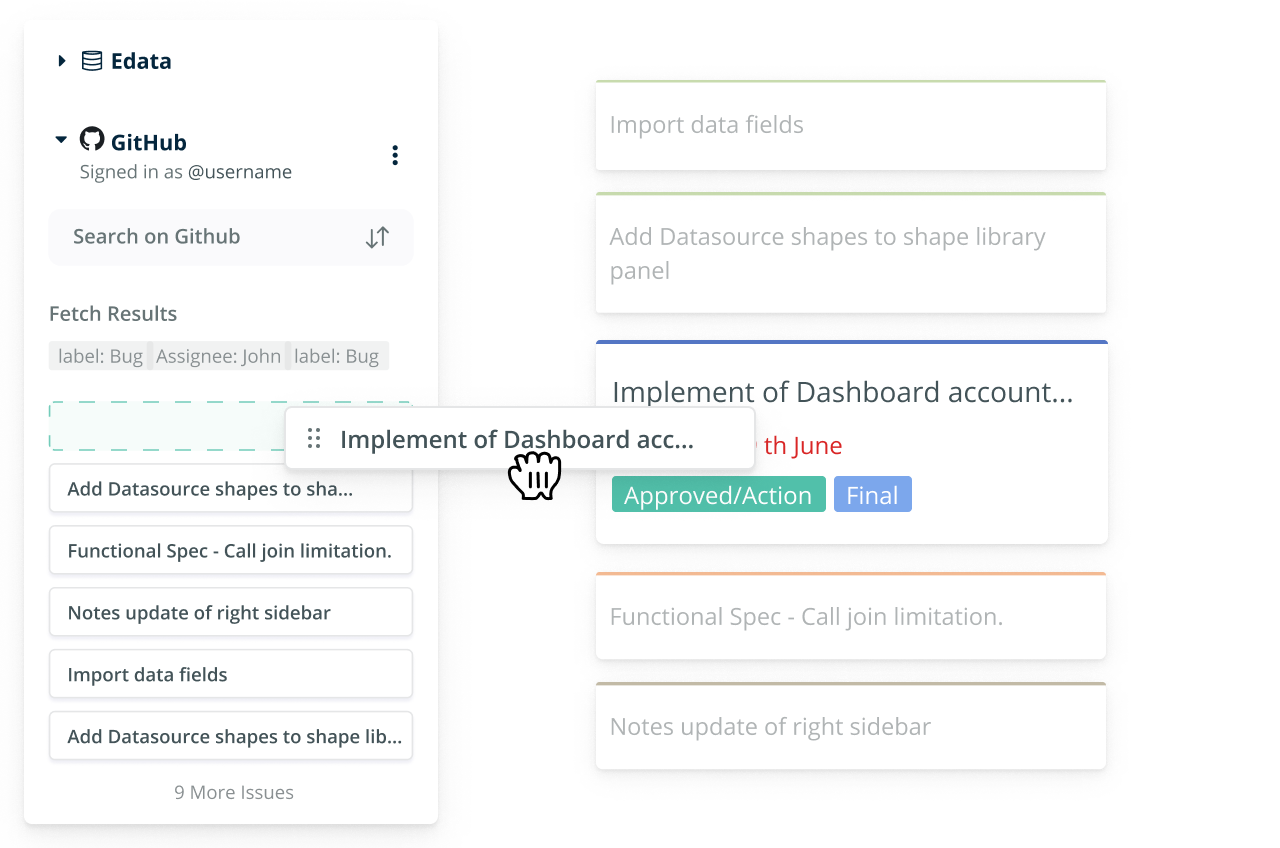The width and height of the screenshot is (1280, 848).
Task: Click the sort arrows icon in search
Action: tap(377, 237)
